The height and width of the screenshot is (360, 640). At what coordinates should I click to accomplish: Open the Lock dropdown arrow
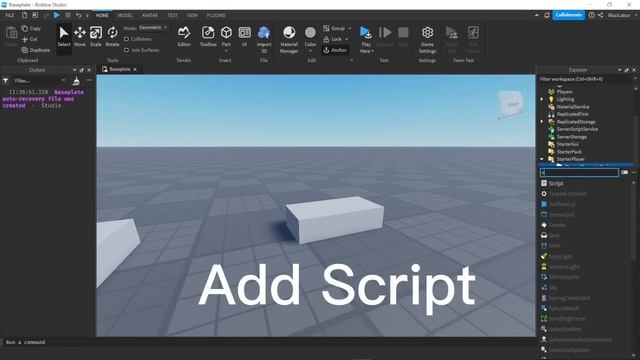(347, 39)
